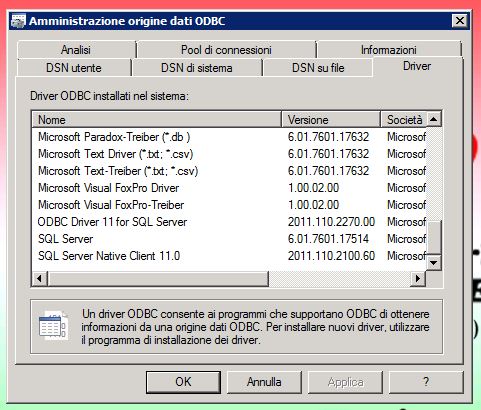Click version 2011.110.2270.00
481x410 pixels.
[x=331, y=222]
